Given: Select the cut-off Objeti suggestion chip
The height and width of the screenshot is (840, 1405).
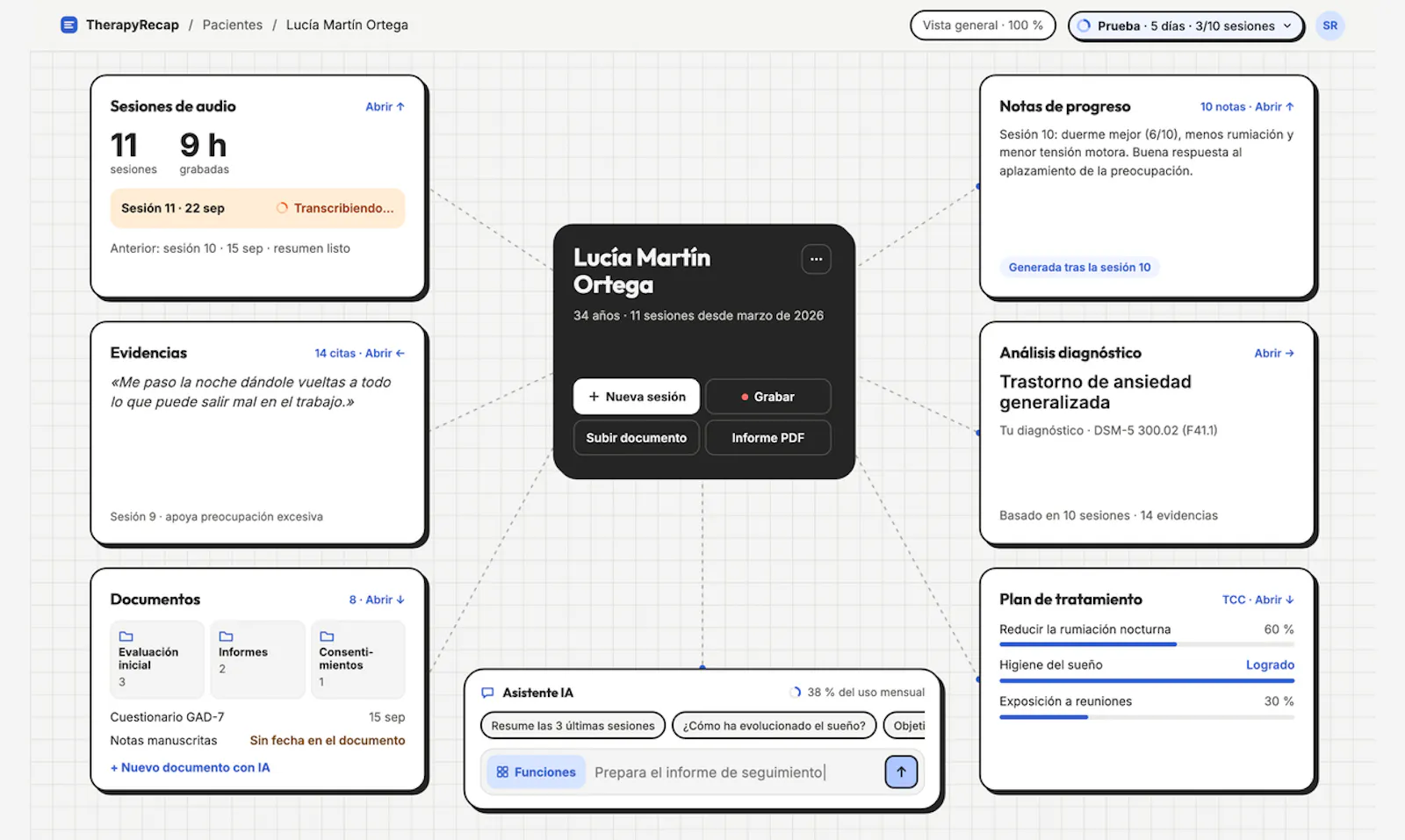Looking at the screenshot, I should point(904,725).
